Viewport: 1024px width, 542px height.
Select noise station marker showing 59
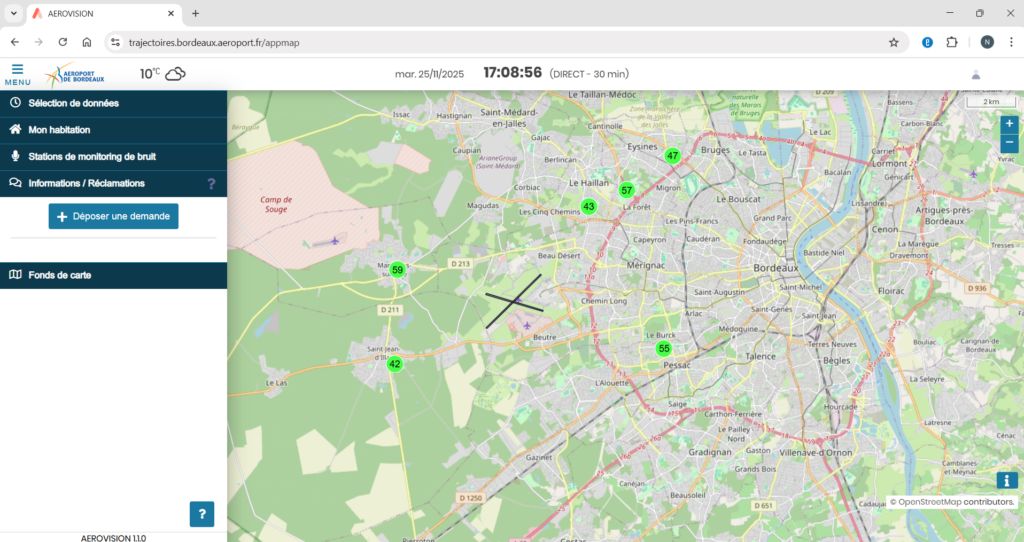(x=397, y=270)
